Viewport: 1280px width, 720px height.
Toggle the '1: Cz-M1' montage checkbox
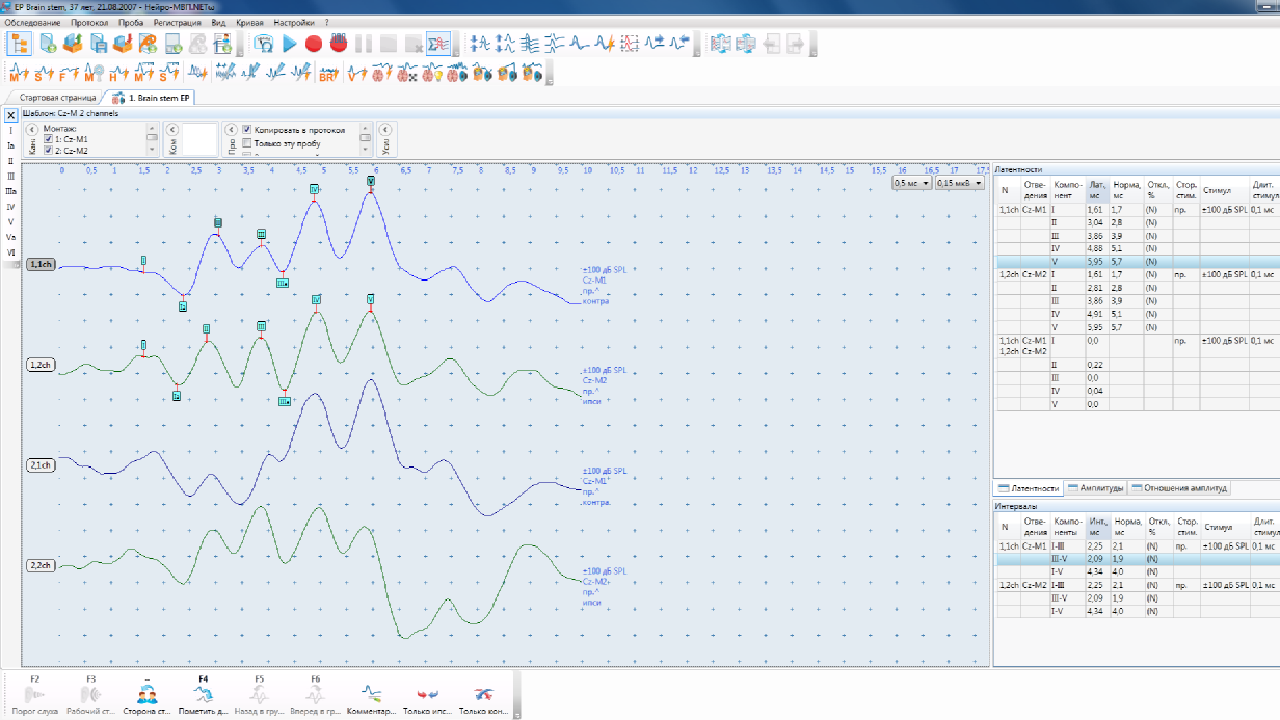coord(48,139)
